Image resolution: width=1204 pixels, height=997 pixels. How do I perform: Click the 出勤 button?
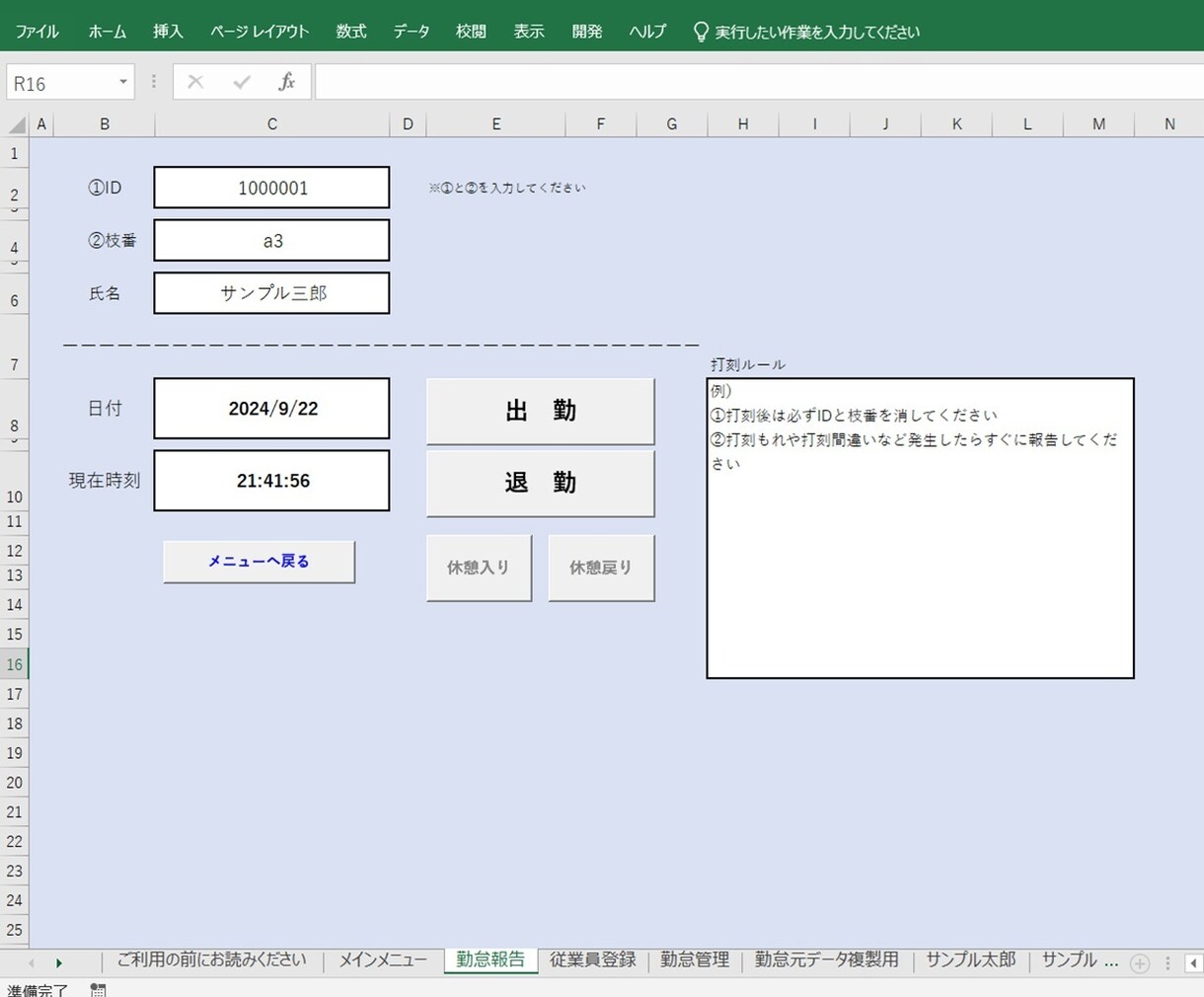[540, 411]
